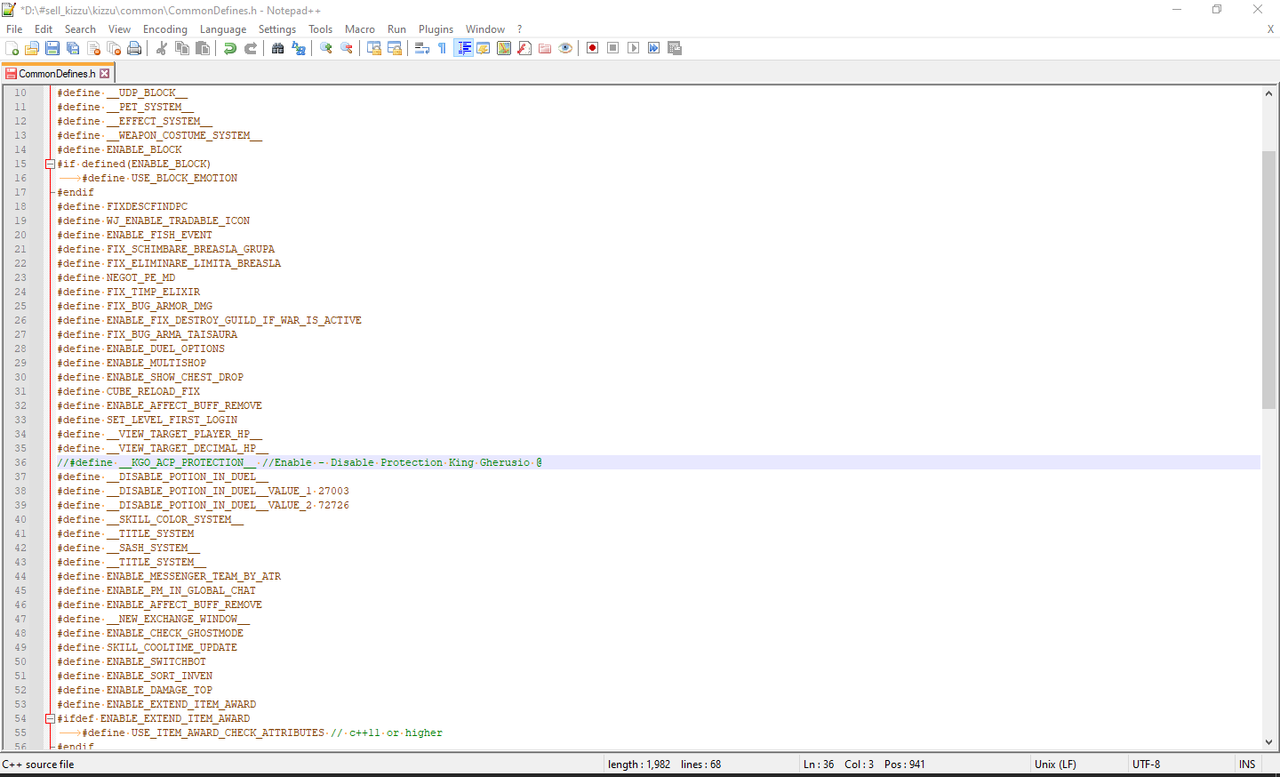Cut the selection using the scissors icon

(162, 48)
